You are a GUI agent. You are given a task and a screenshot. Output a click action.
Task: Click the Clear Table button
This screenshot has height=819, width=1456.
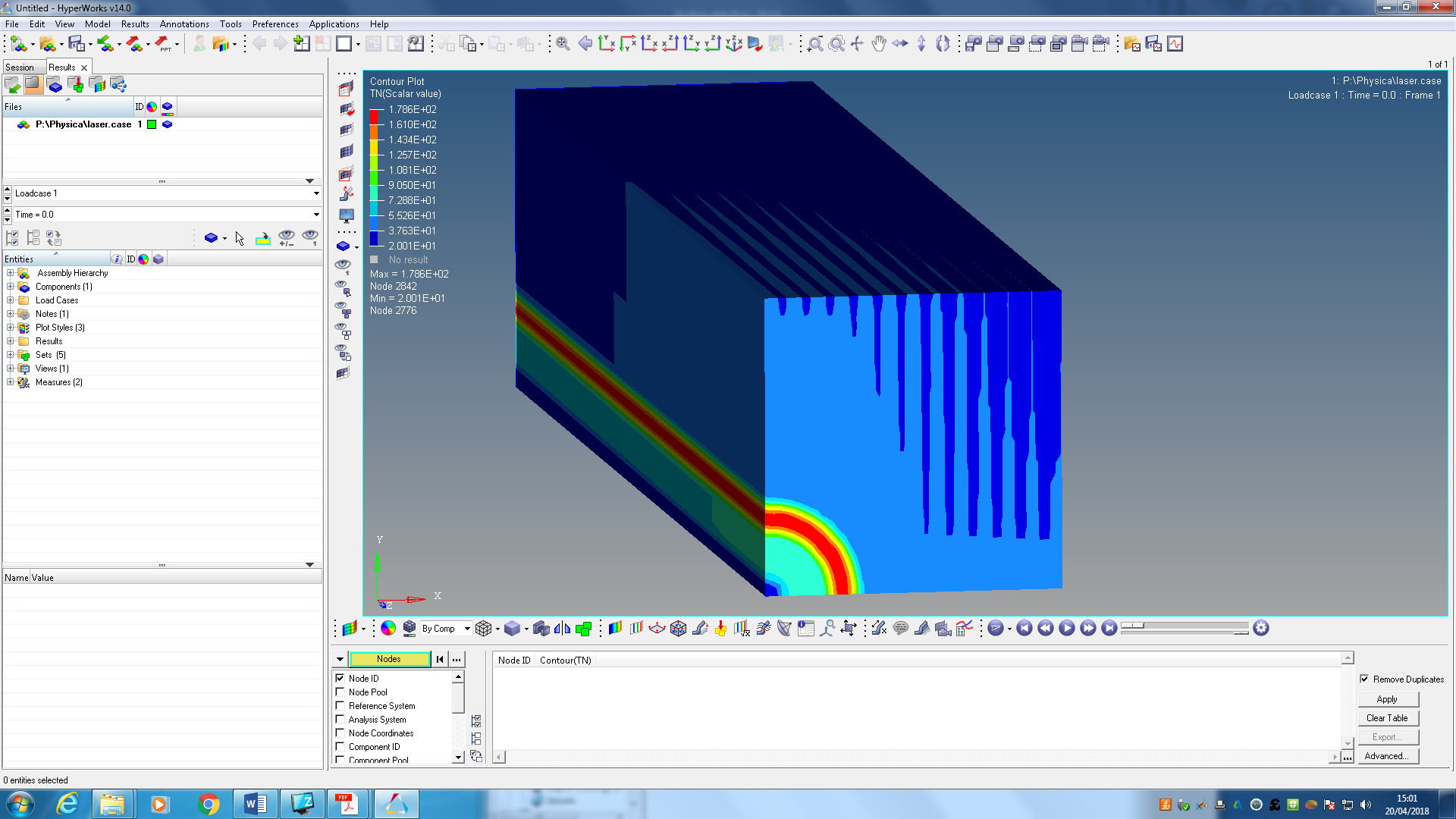(x=1386, y=718)
